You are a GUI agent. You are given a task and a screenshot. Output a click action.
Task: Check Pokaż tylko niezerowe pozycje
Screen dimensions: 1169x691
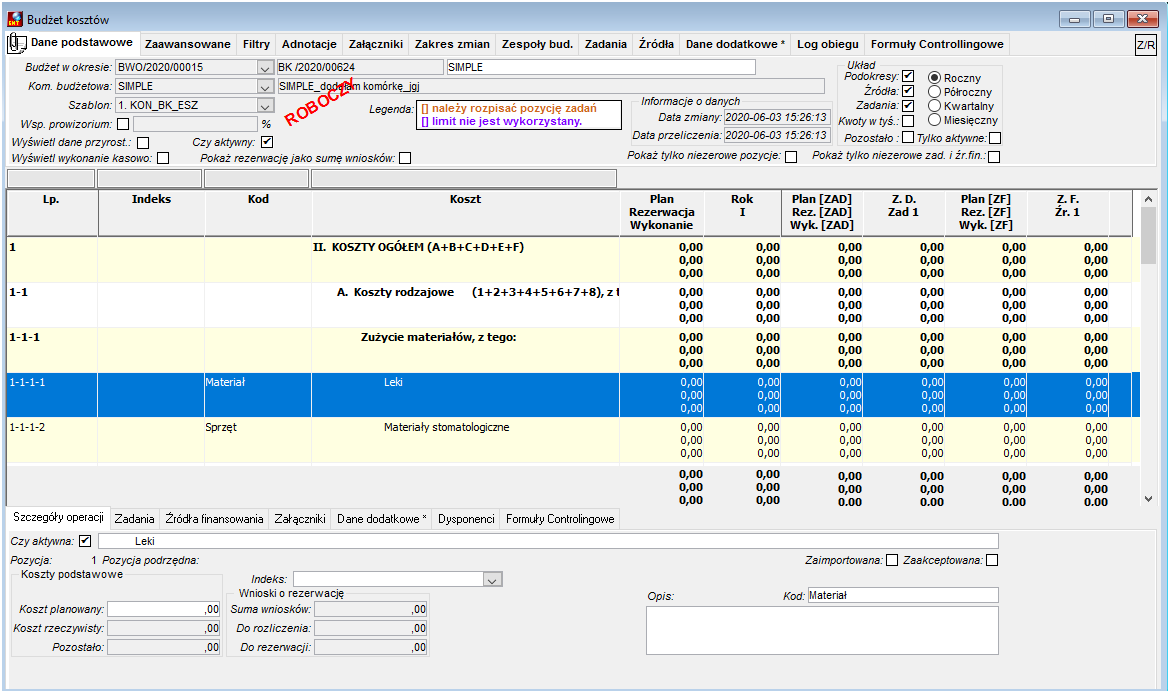[791, 157]
